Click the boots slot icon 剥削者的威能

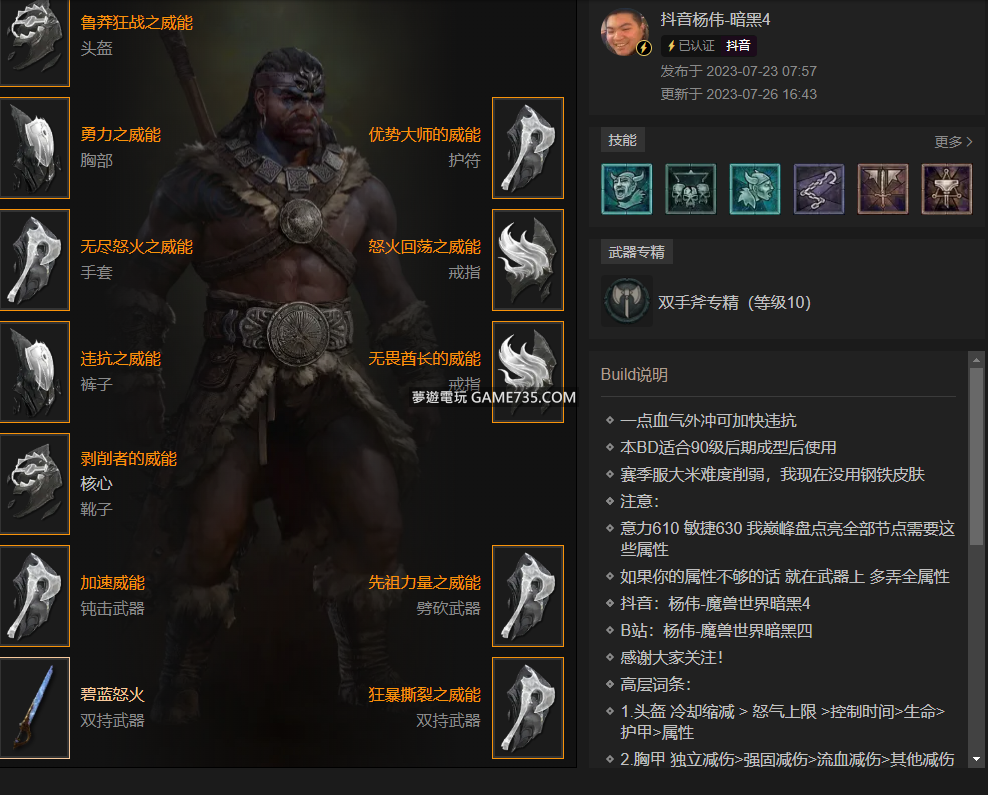click(34, 484)
